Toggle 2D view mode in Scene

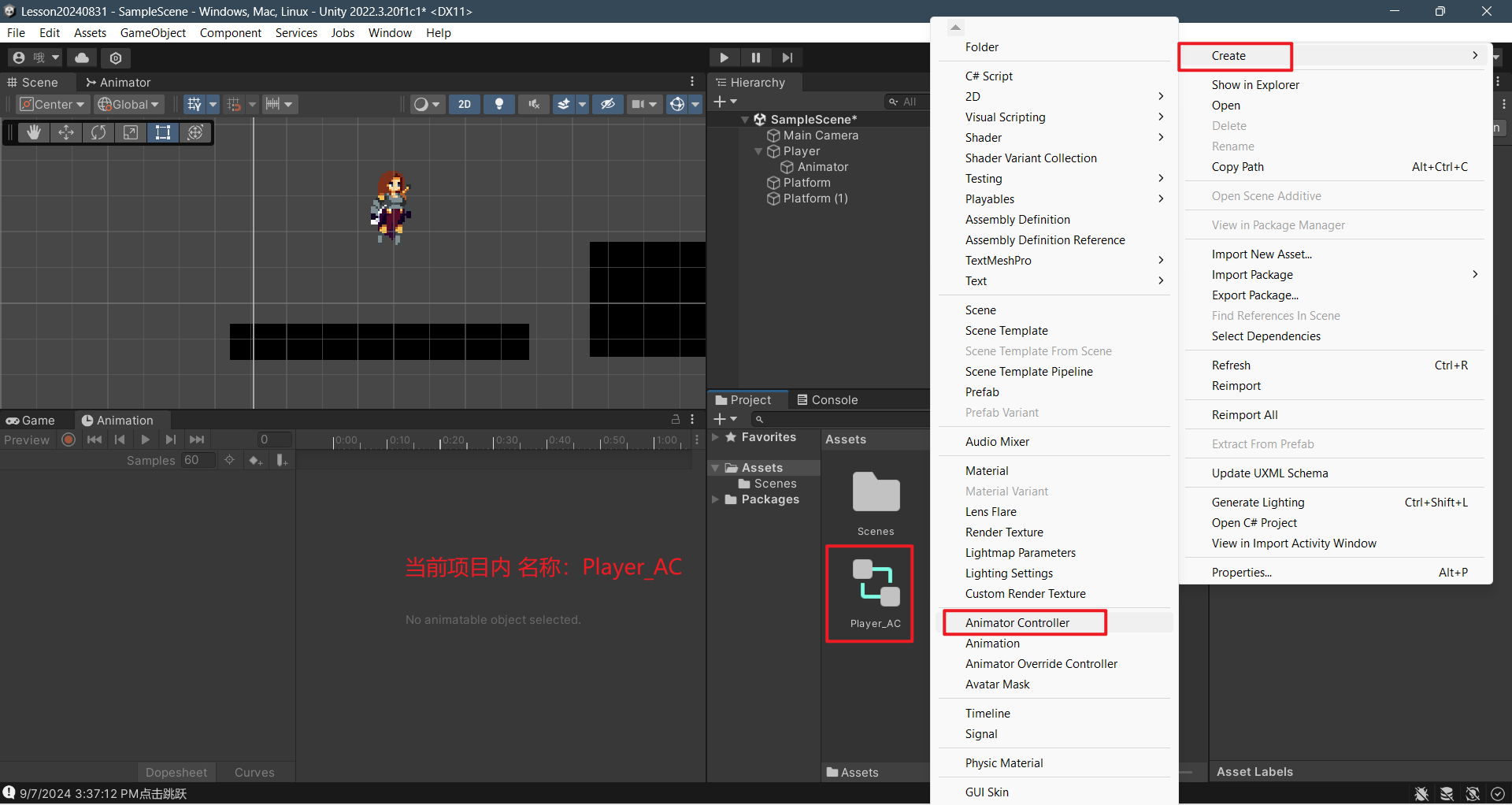coord(465,104)
